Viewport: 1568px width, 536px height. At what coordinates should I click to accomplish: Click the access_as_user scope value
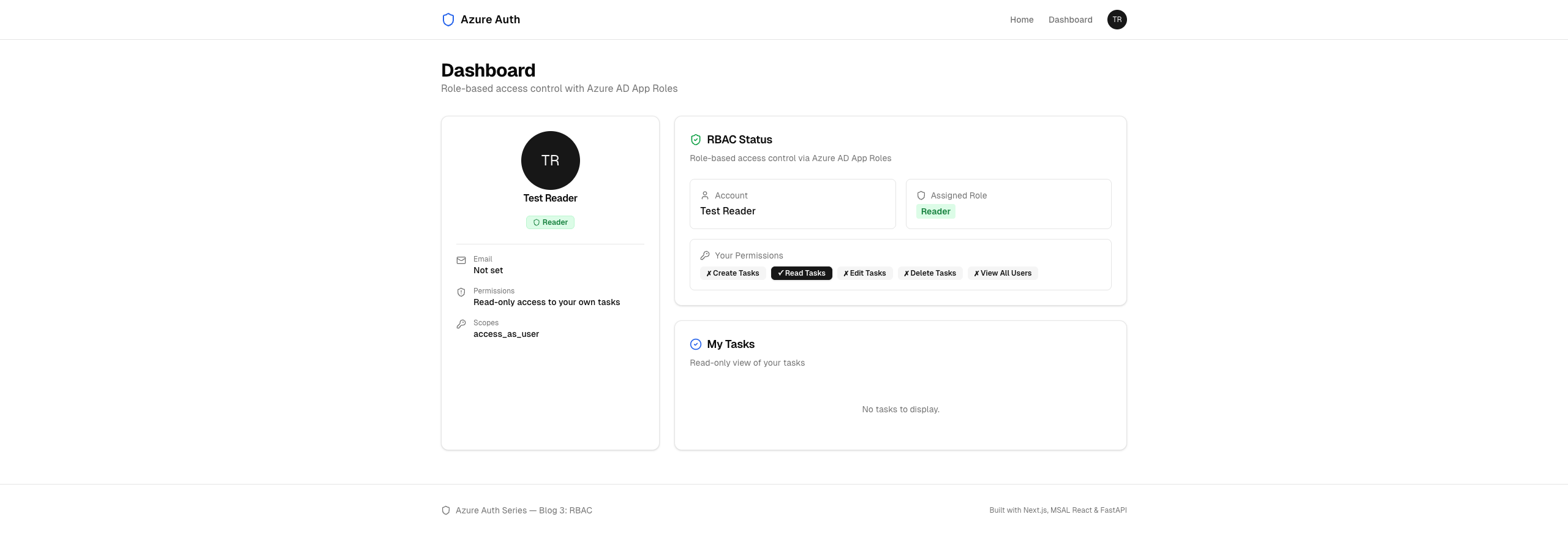pyautogui.click(x=506, y=334)
